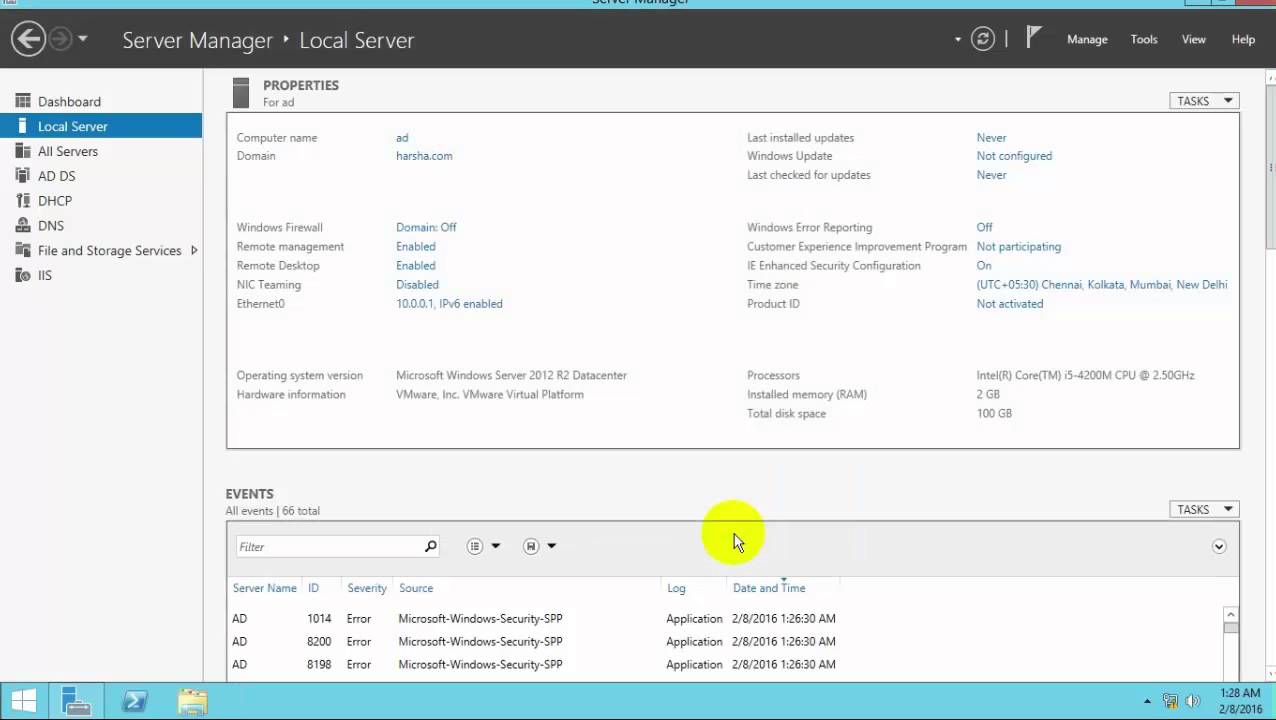Viewport: 1276px width, 720px height.
Task: Open the Manage menu
Action: [x=1087, y=39]
